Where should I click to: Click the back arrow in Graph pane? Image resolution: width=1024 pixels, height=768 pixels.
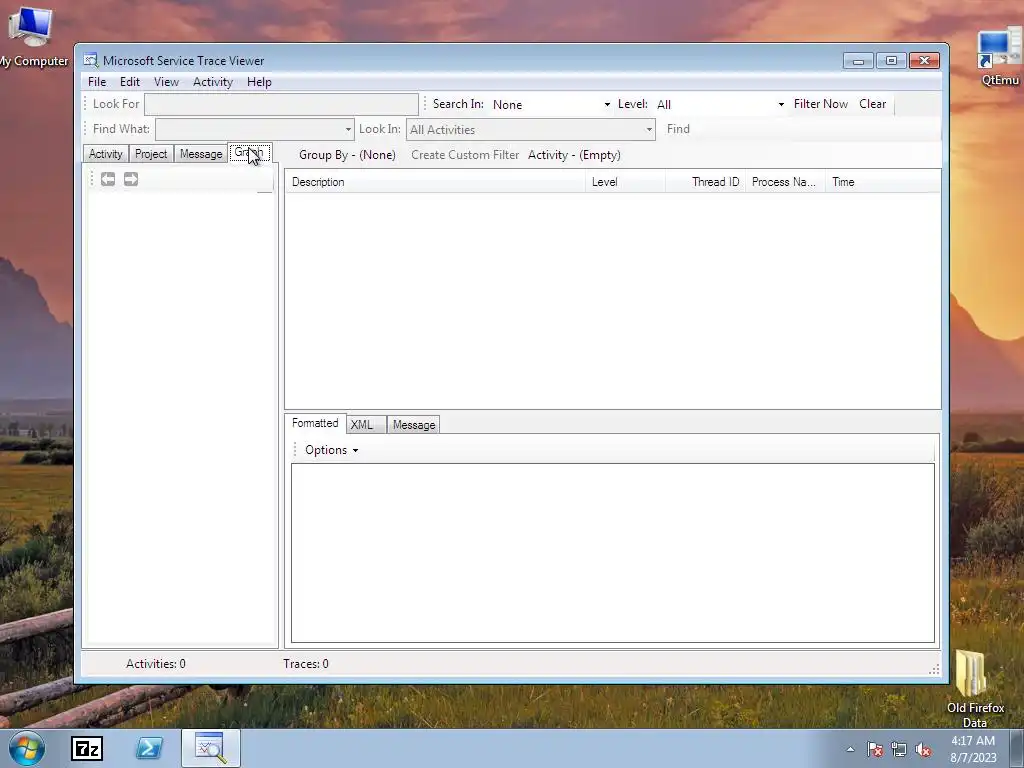coord(108,179)
